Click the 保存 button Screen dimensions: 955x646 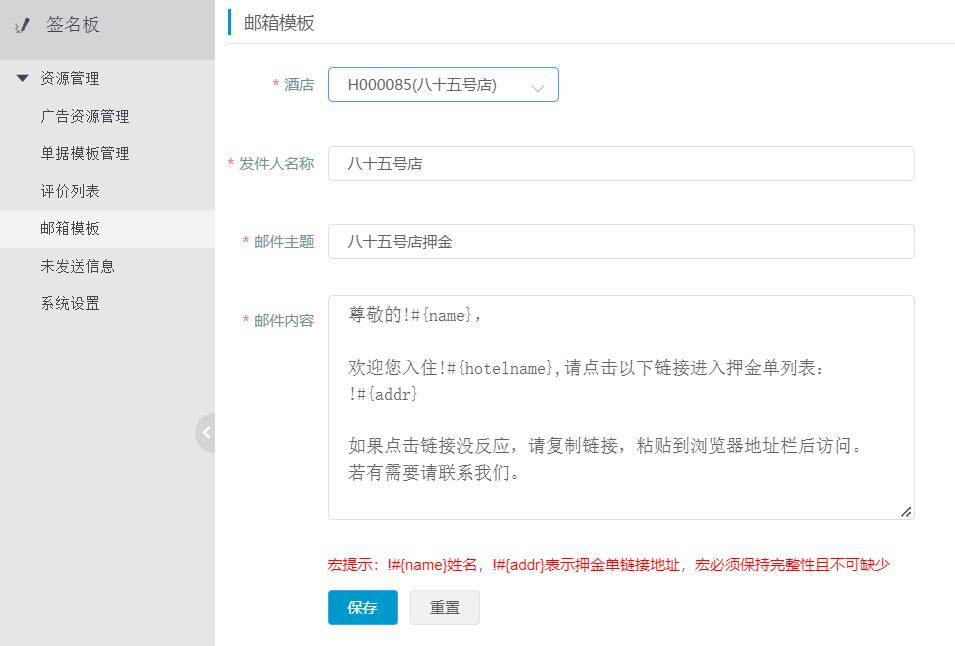coord(362,607)
